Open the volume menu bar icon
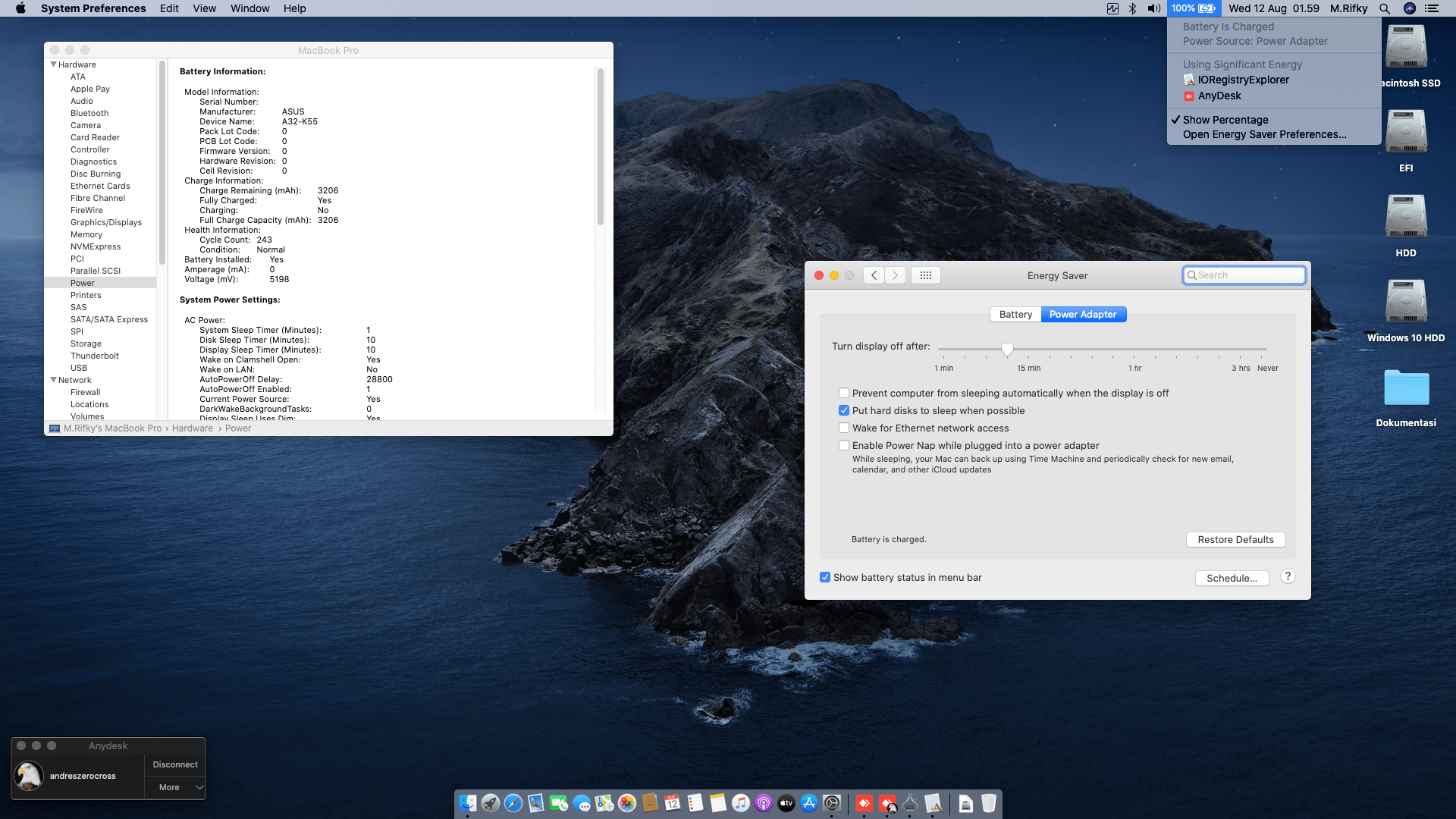This screenshot has height=819, width=1456. click(1153, 8)
